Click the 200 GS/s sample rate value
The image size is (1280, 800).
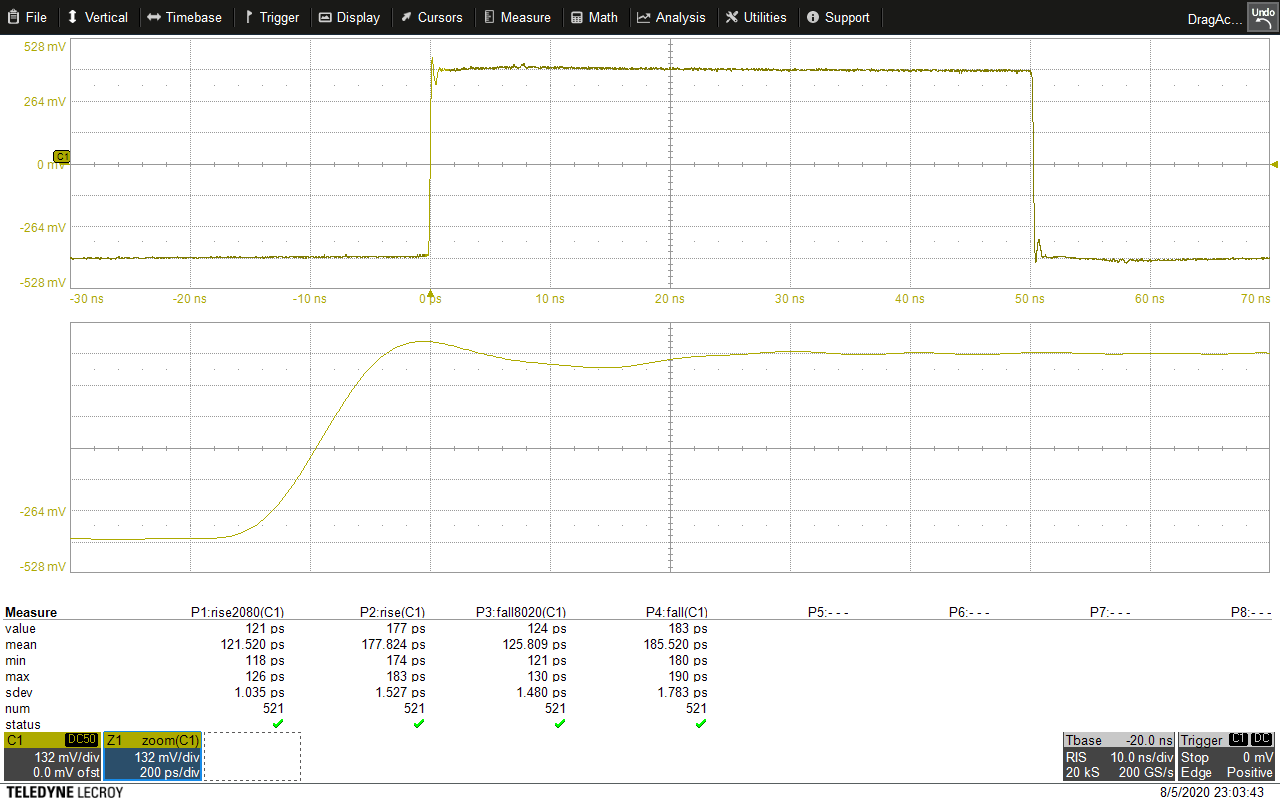point(1145,772)
